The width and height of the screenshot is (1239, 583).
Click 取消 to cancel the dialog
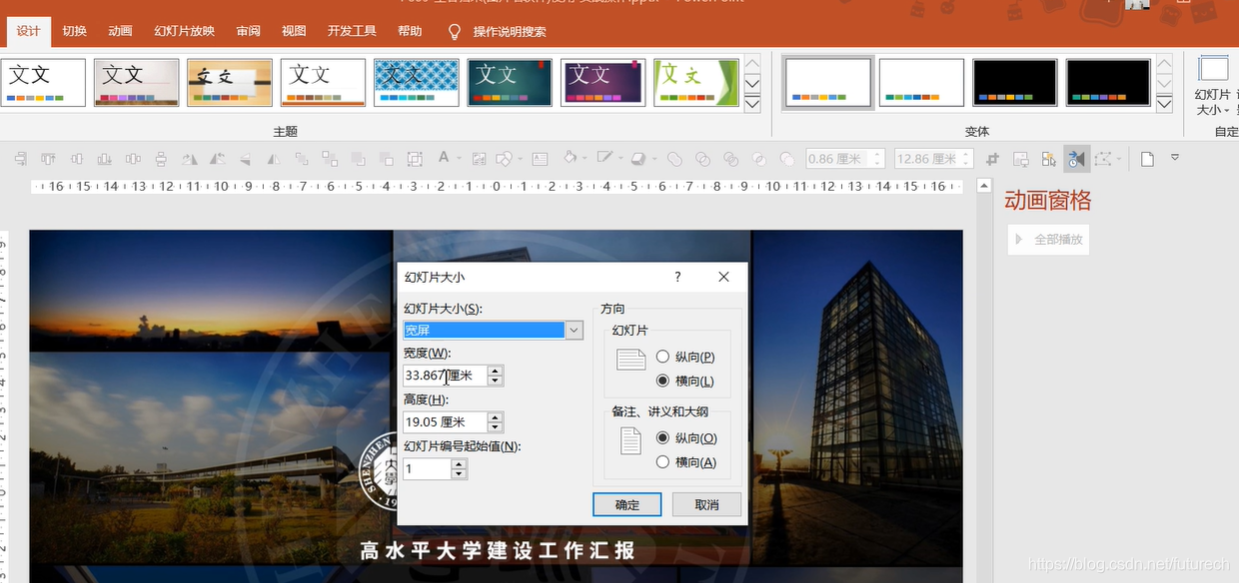(706, 504)
